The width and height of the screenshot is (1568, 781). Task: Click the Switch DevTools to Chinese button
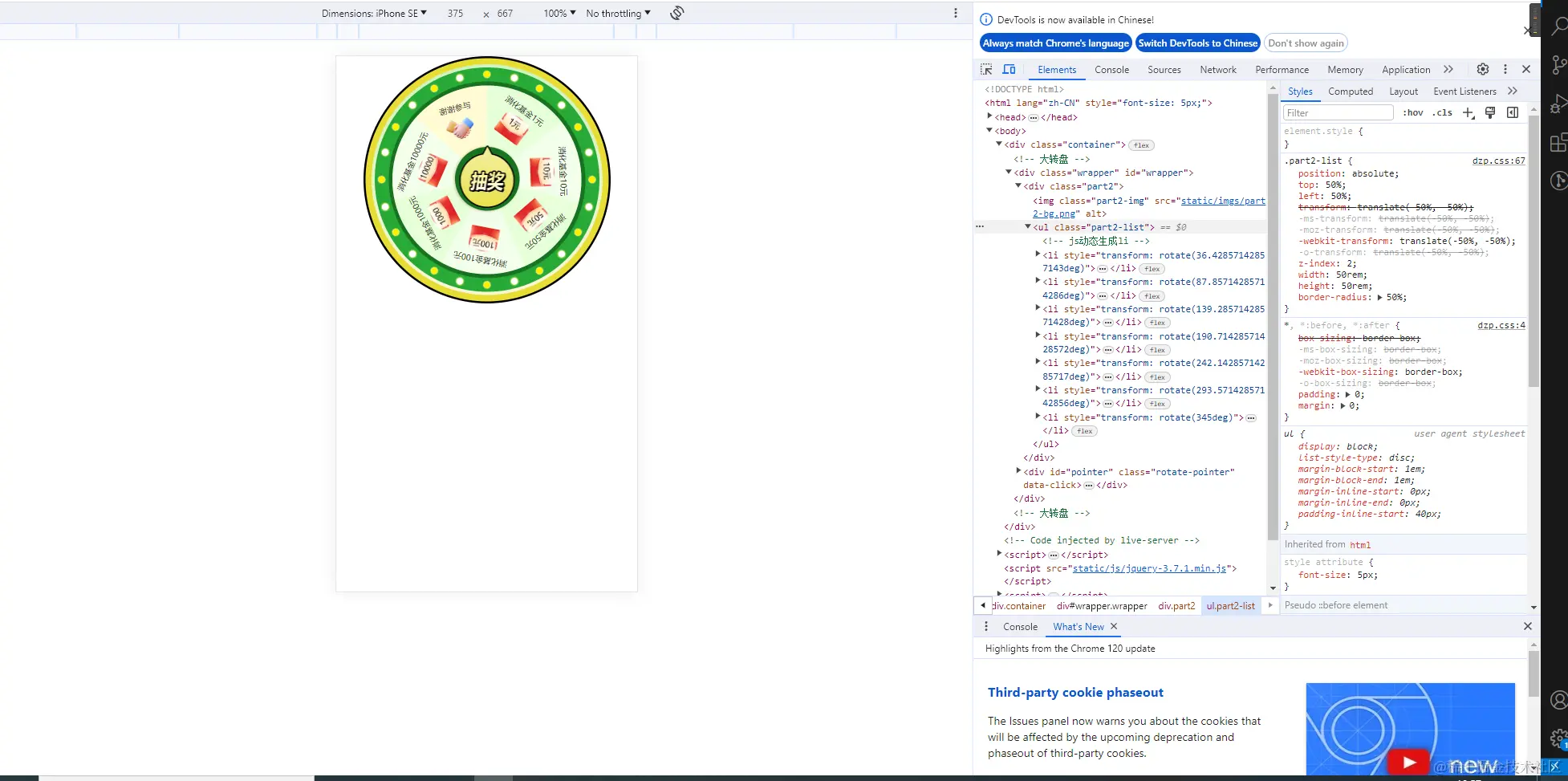[1197, 43]
